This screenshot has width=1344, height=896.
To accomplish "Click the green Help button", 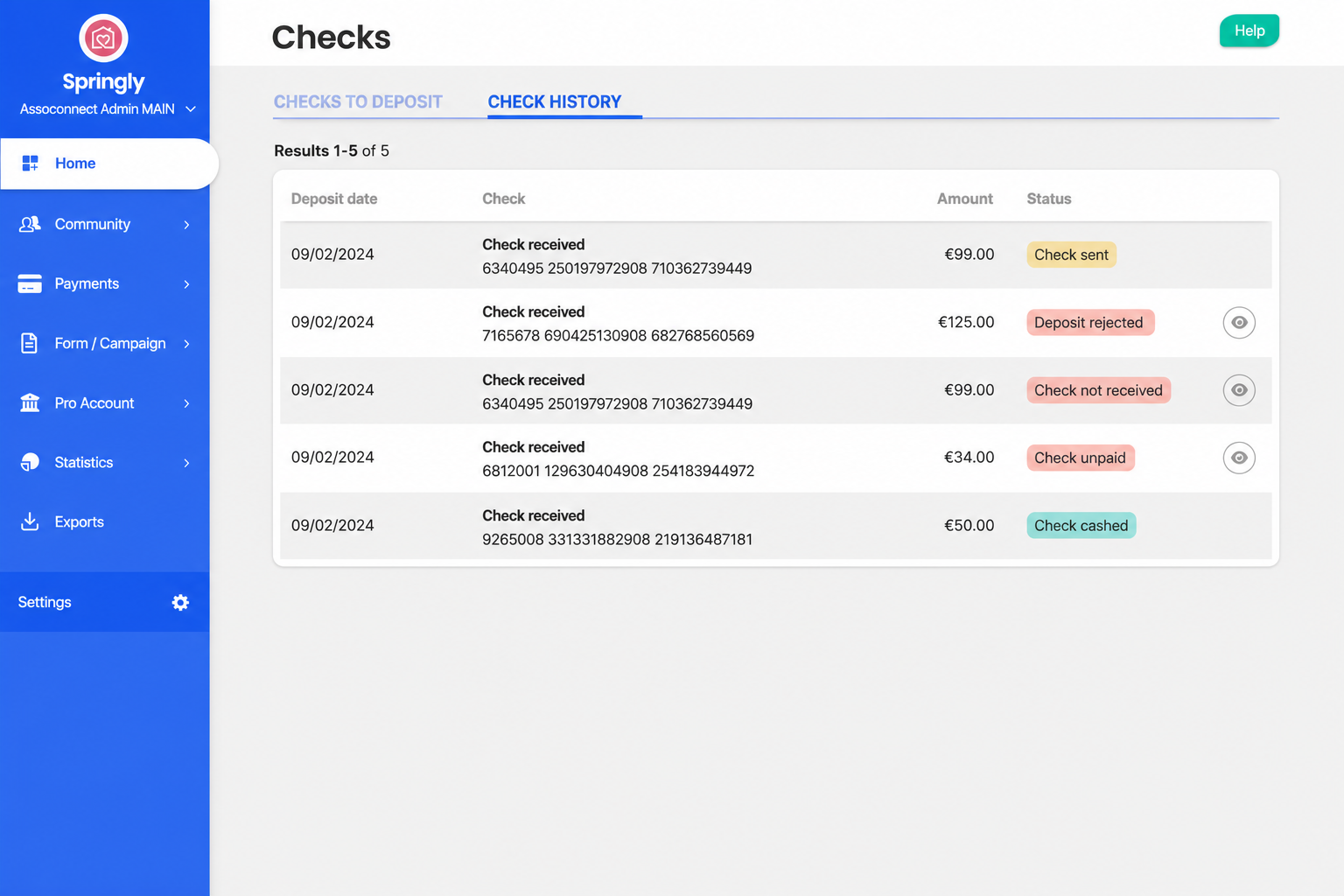I will (x=1249, y=31).
